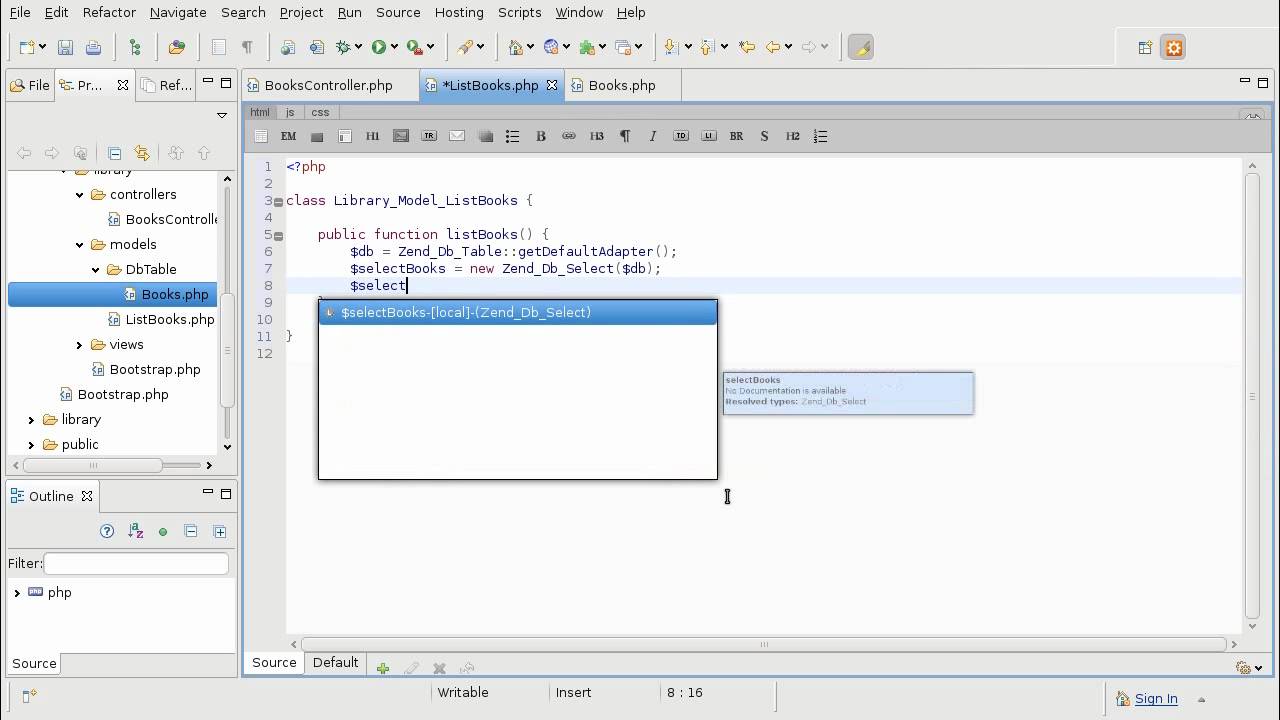The width and height of the screenshot is (1280, 720).
Task: Switch to BooksController.php editor tab
Action: [329, 85]
